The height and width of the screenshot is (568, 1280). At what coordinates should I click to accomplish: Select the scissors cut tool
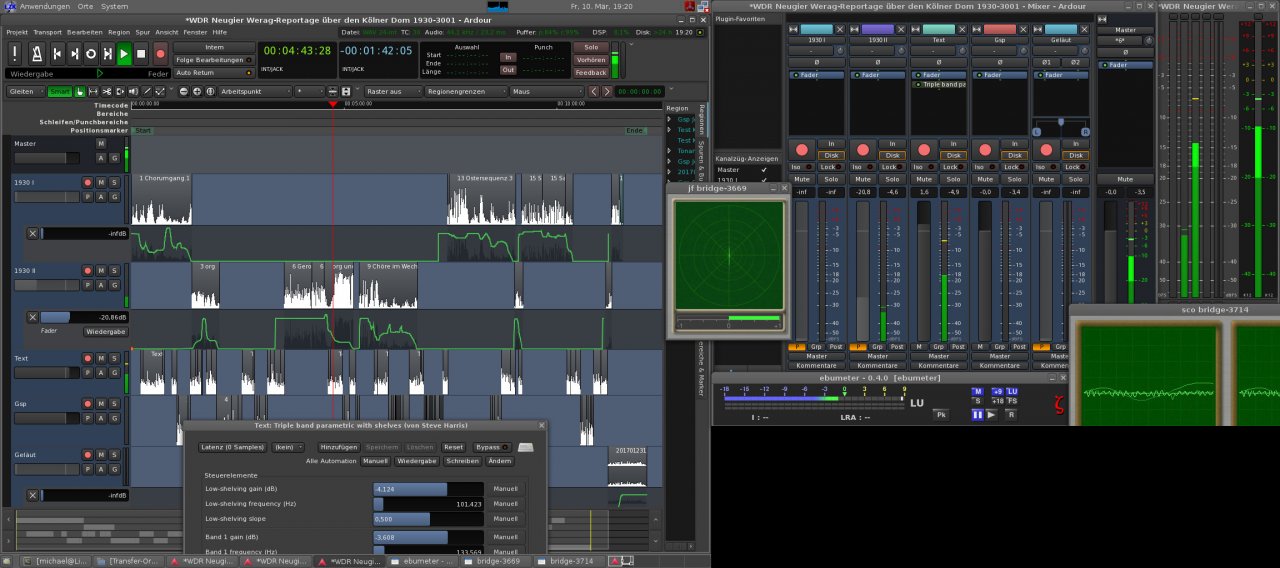[107, 91]
